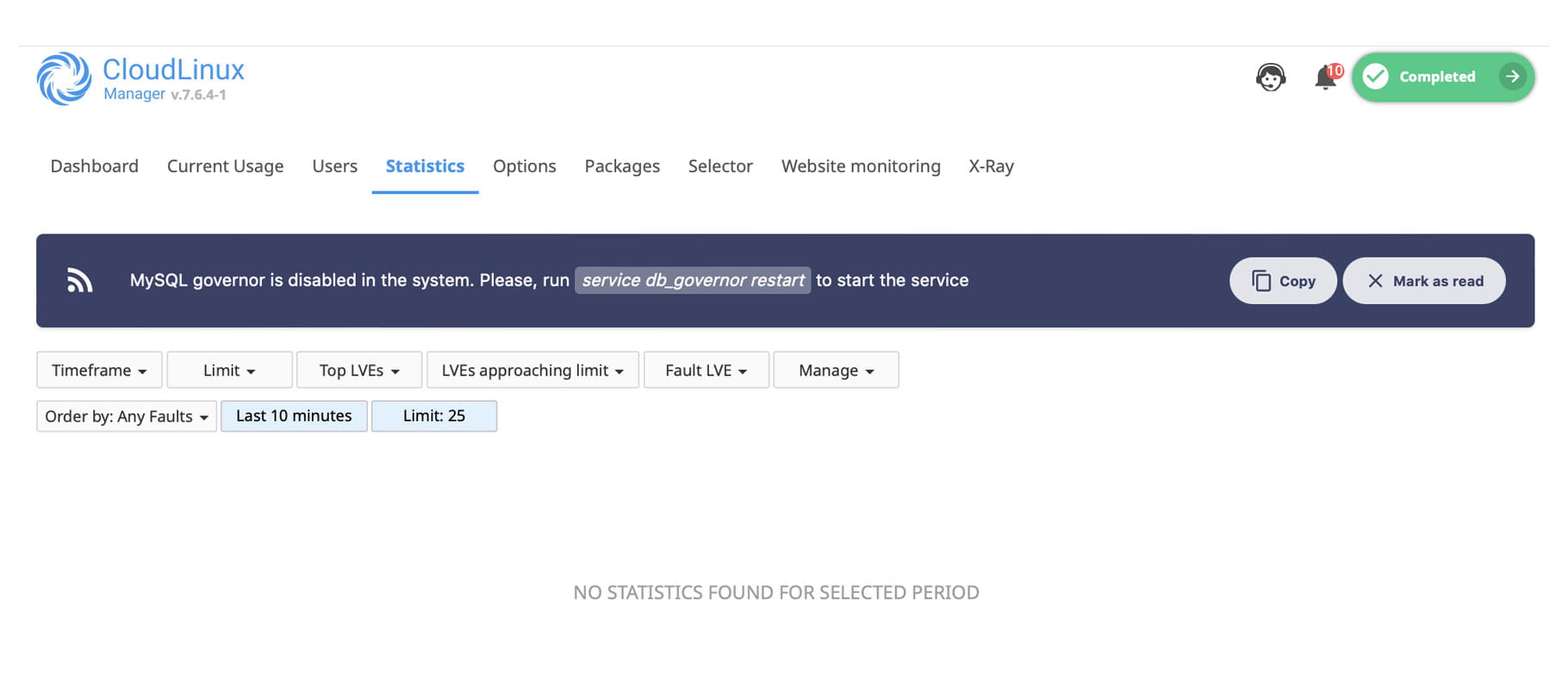Expand the Timeframe dropdown

click(99, 370)
